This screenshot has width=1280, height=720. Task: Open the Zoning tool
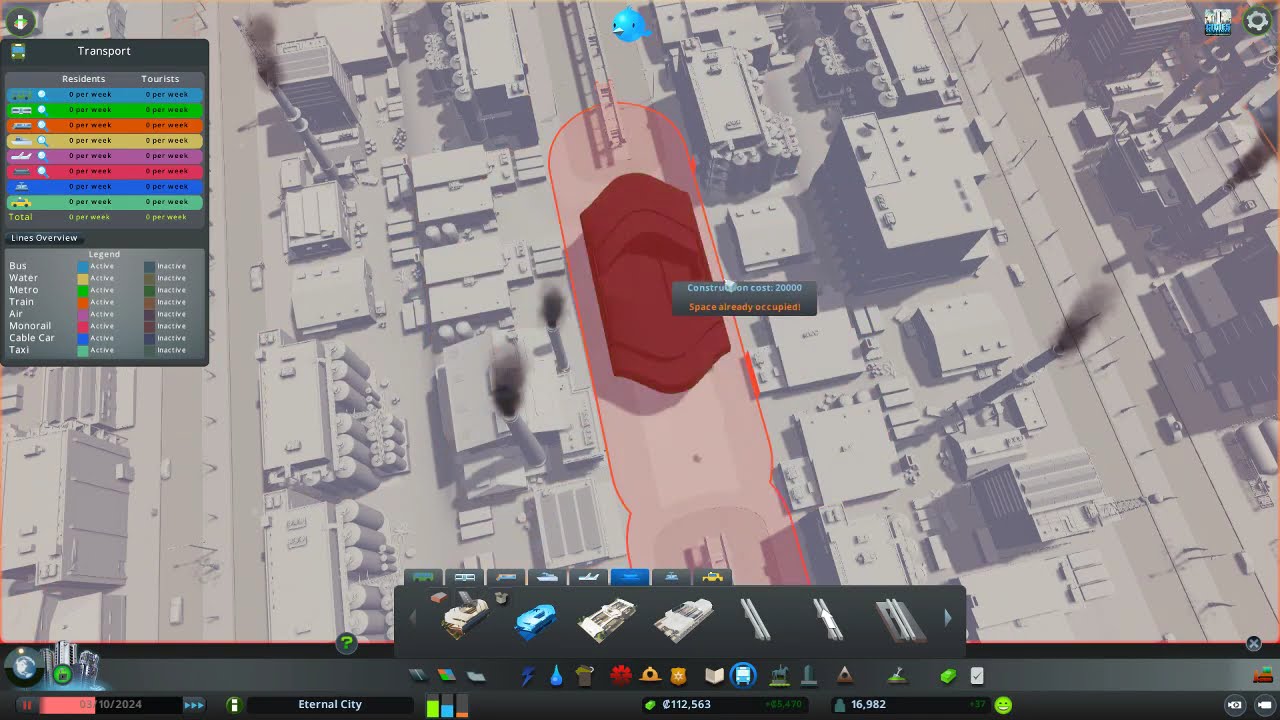coord(447,676)
